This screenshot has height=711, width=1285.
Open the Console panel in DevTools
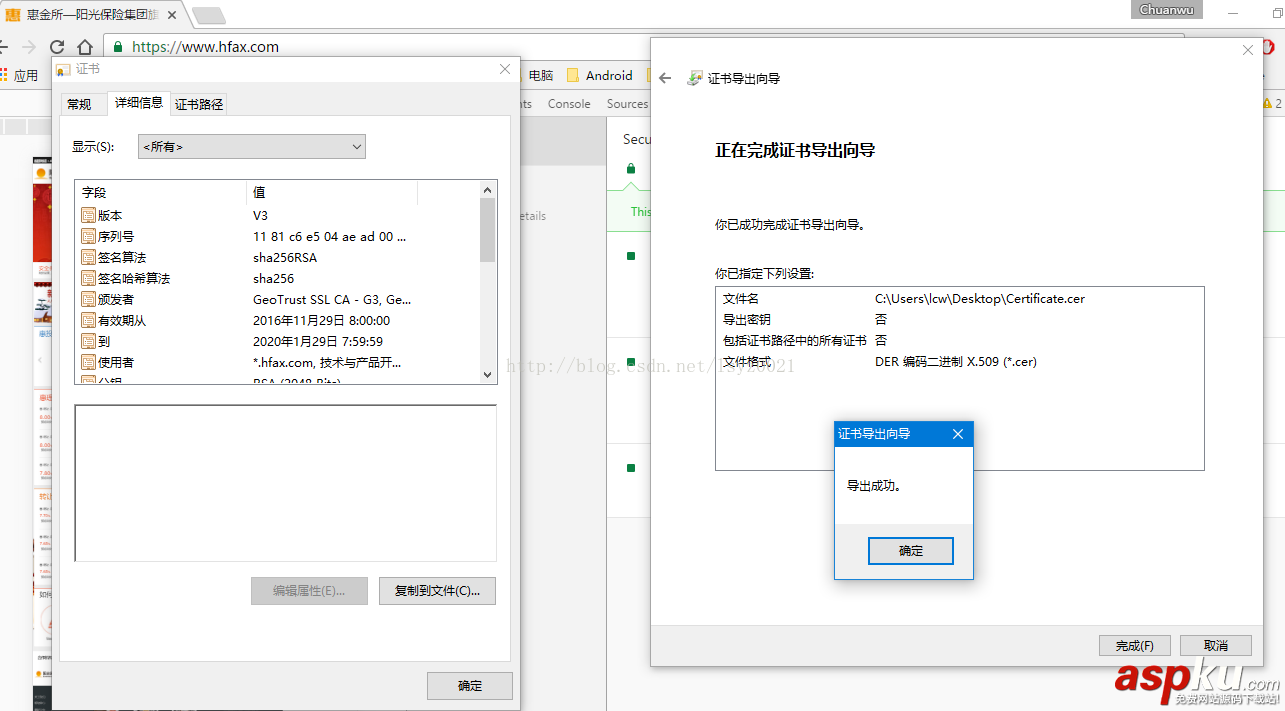tap(569, 103)
